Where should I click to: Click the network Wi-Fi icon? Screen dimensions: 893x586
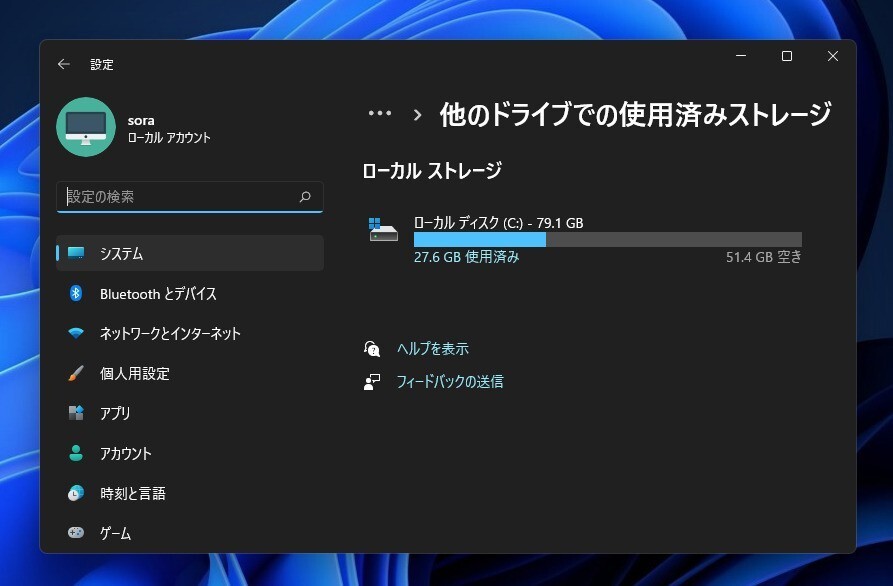76,333
